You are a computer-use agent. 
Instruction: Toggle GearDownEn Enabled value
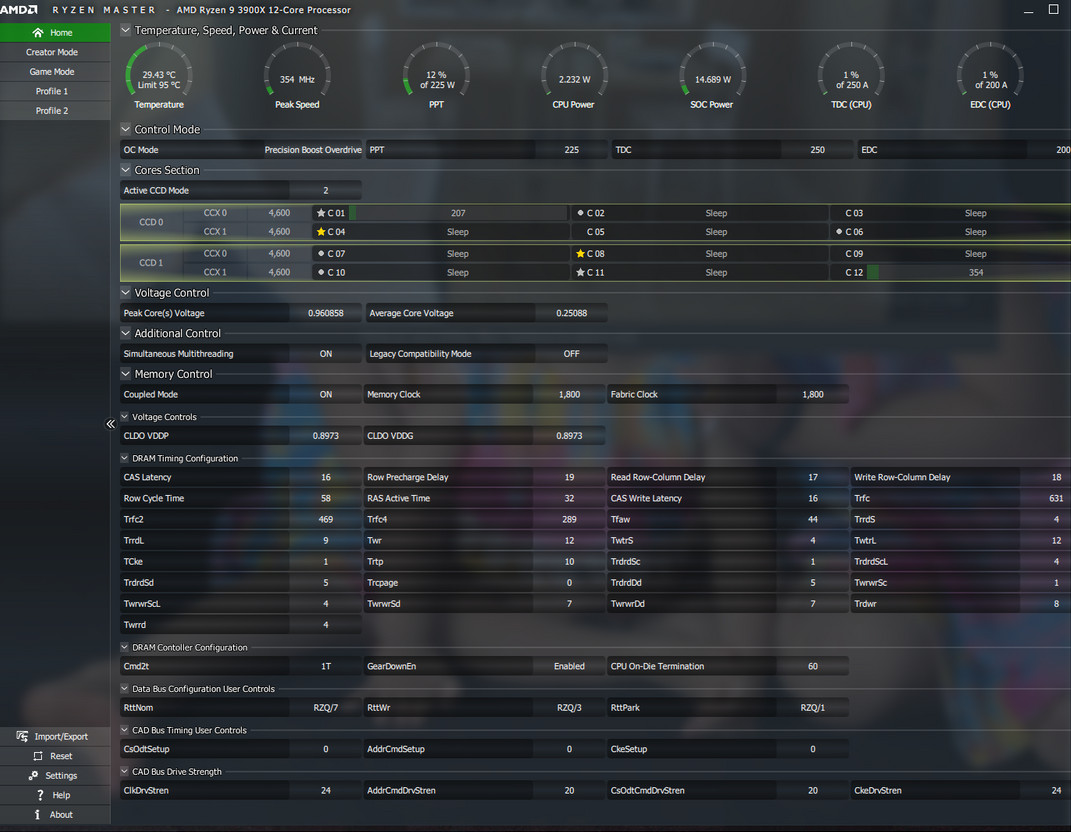point(569,666)
